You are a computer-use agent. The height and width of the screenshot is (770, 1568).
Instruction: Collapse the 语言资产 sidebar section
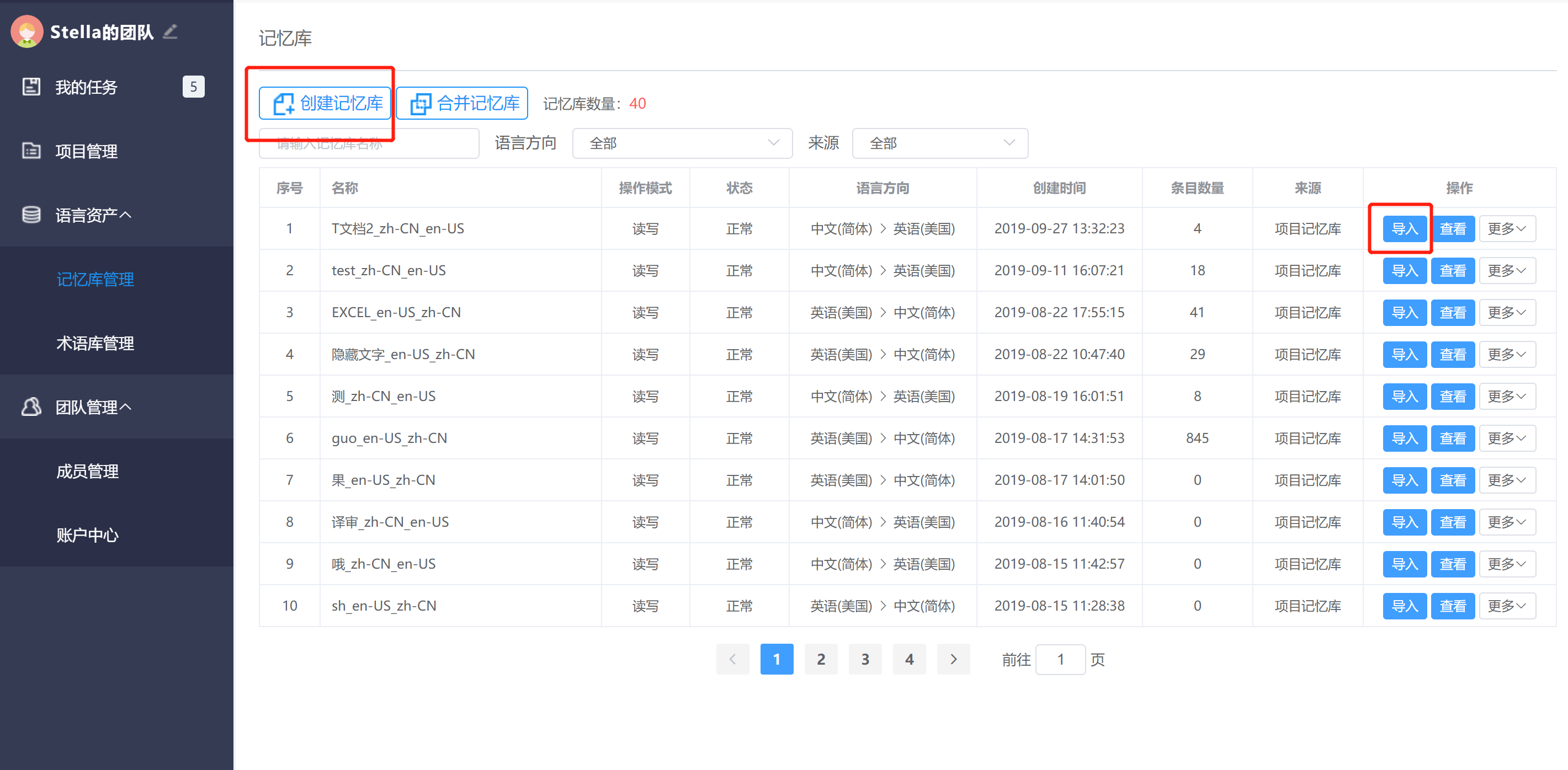126,214
